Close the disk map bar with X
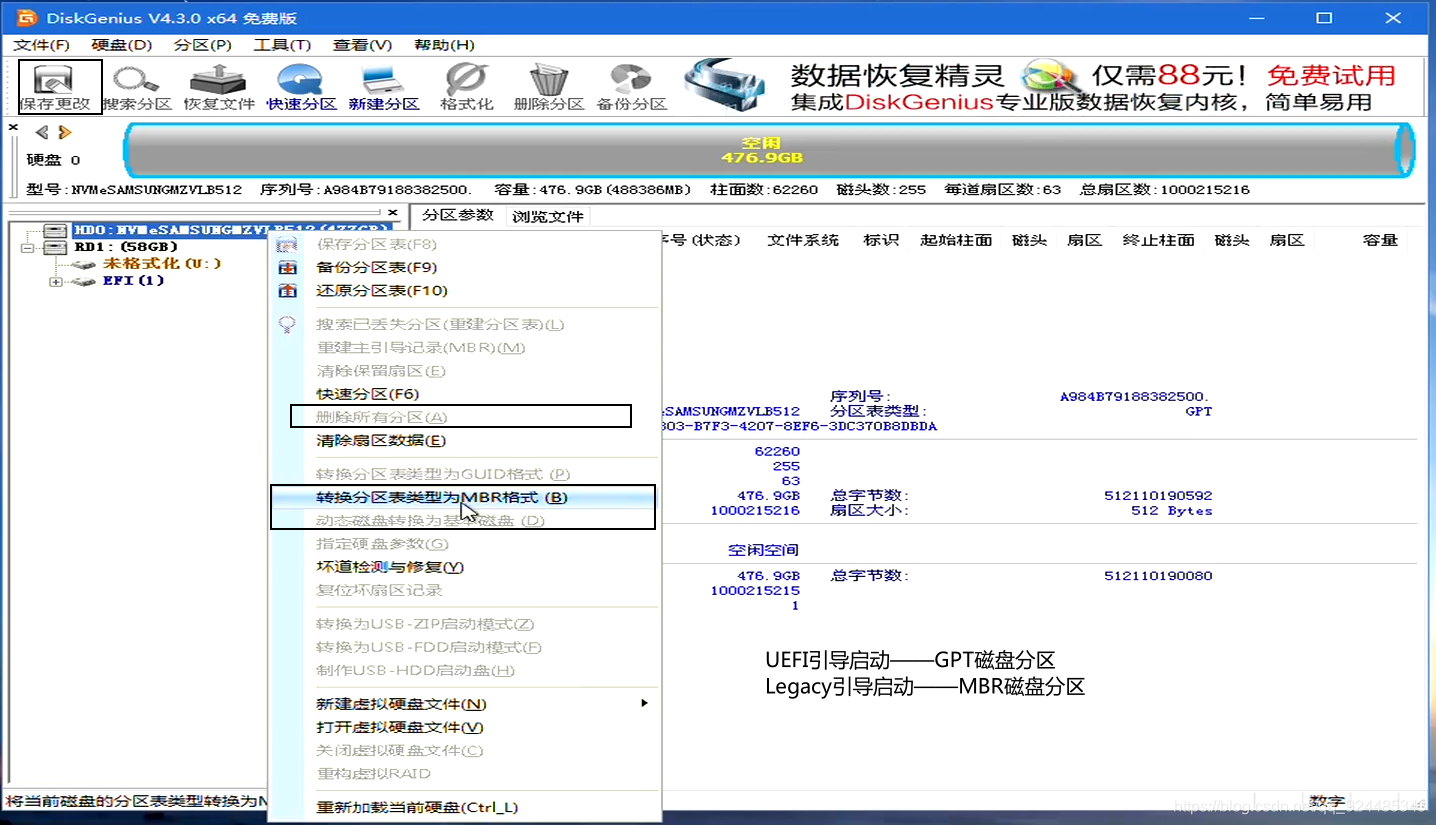The height and width of the screenshot is (825, 1436). (x=13, y=128)
